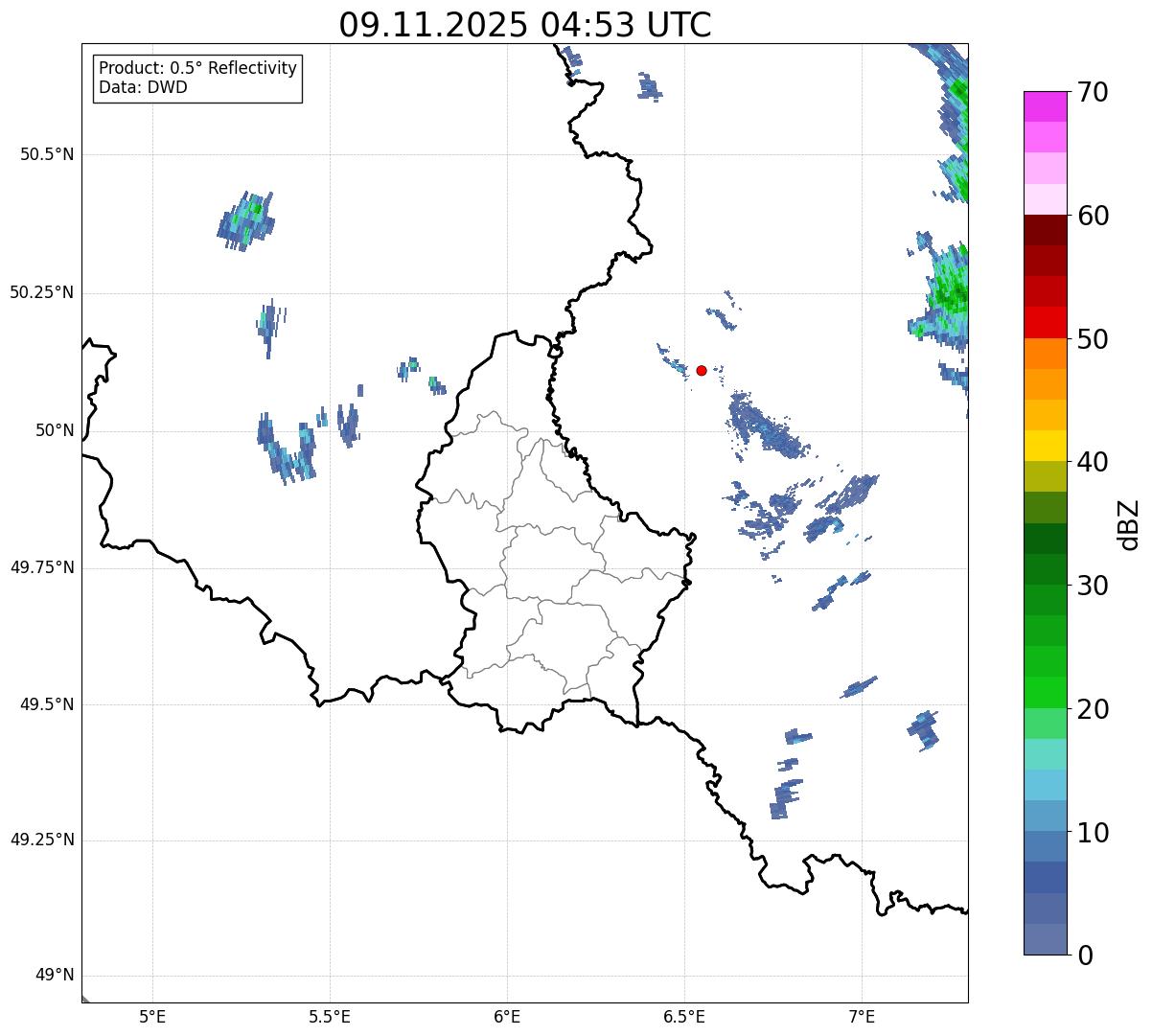Click the 'Data: DWD' legend text
The height and width of the screenshot is (1036, 1152).
pos(143,87)
